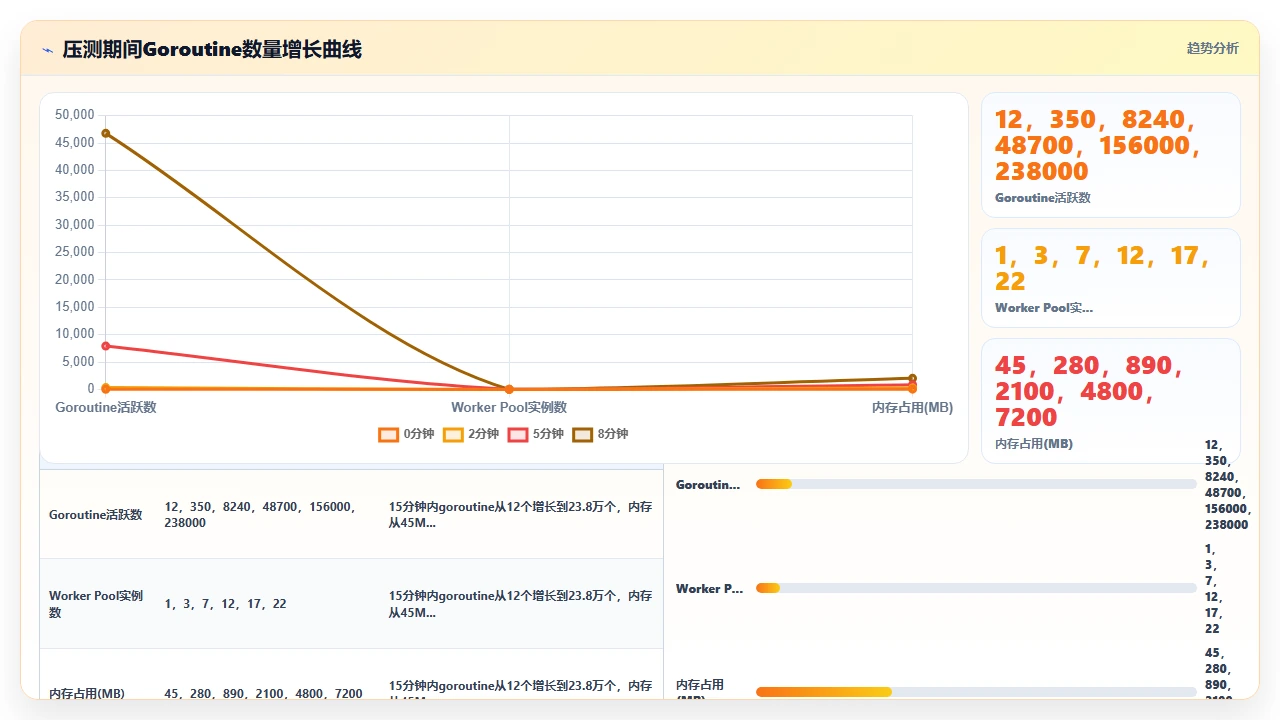1280x720 pixels.
Task: Select the title 压测期间Goroutine数量增长曲线
Action: click(212, 49)
